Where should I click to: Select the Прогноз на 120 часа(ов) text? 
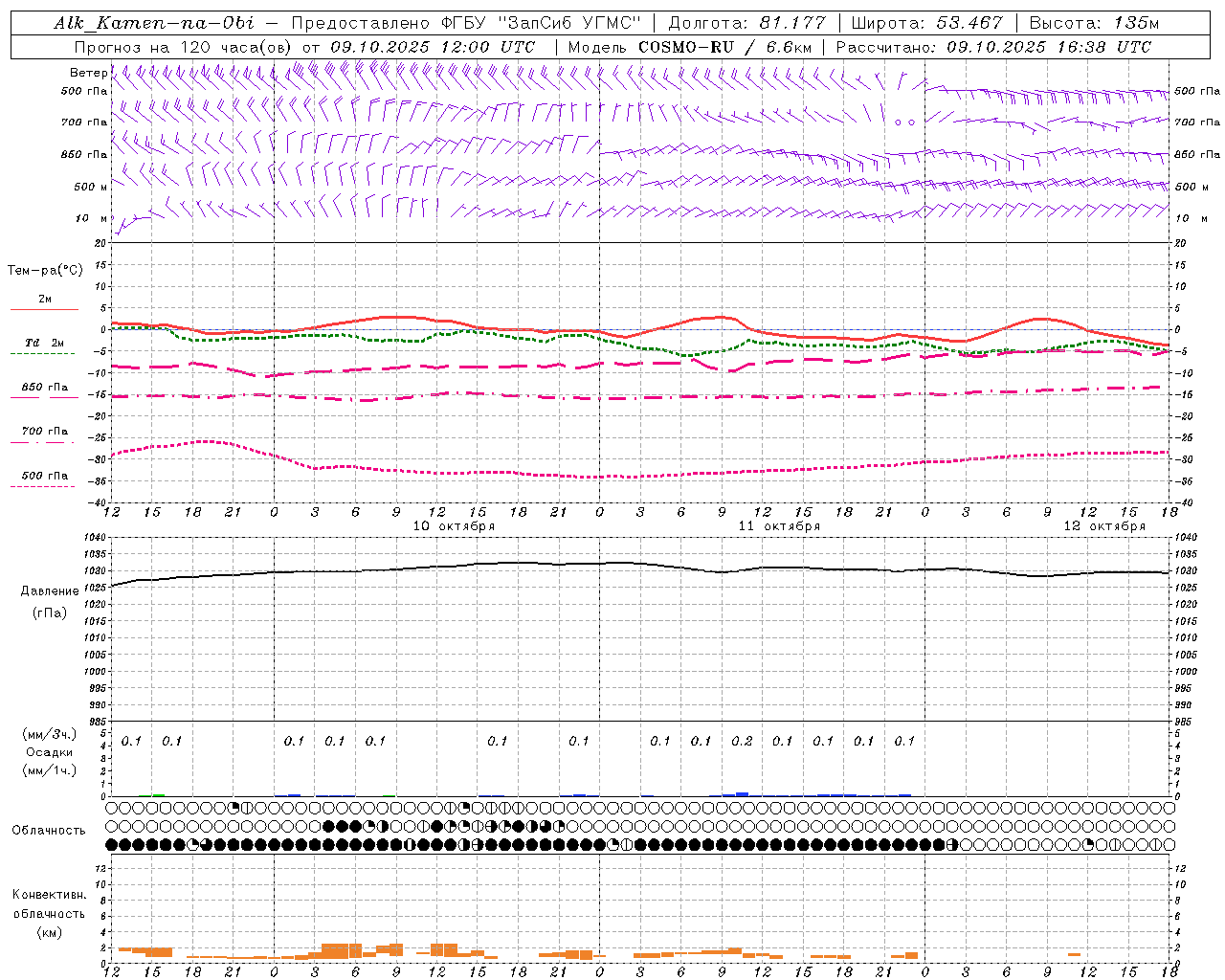184,47
